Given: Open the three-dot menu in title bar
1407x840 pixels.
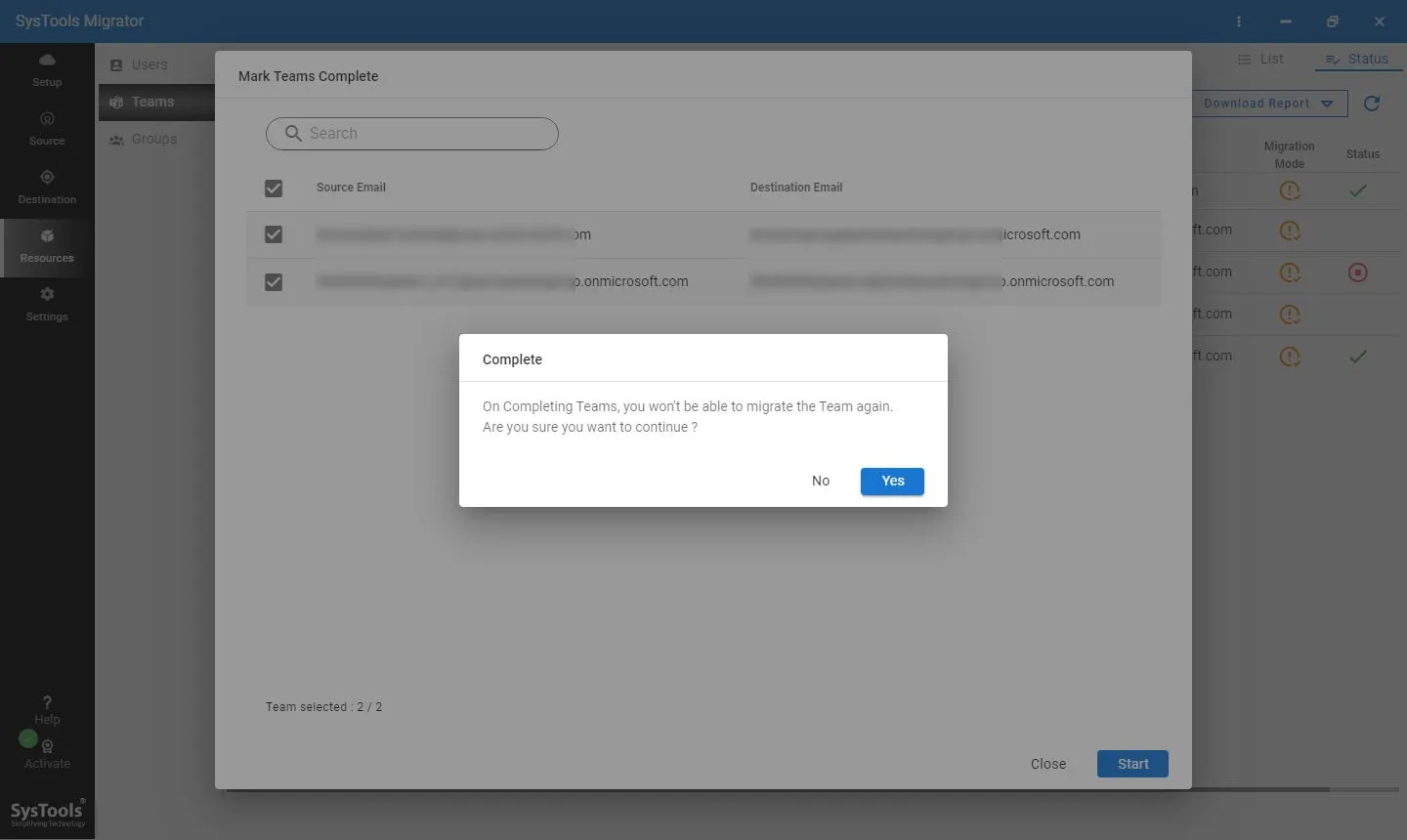Looking at the screenshot, I should (1239, 21).
